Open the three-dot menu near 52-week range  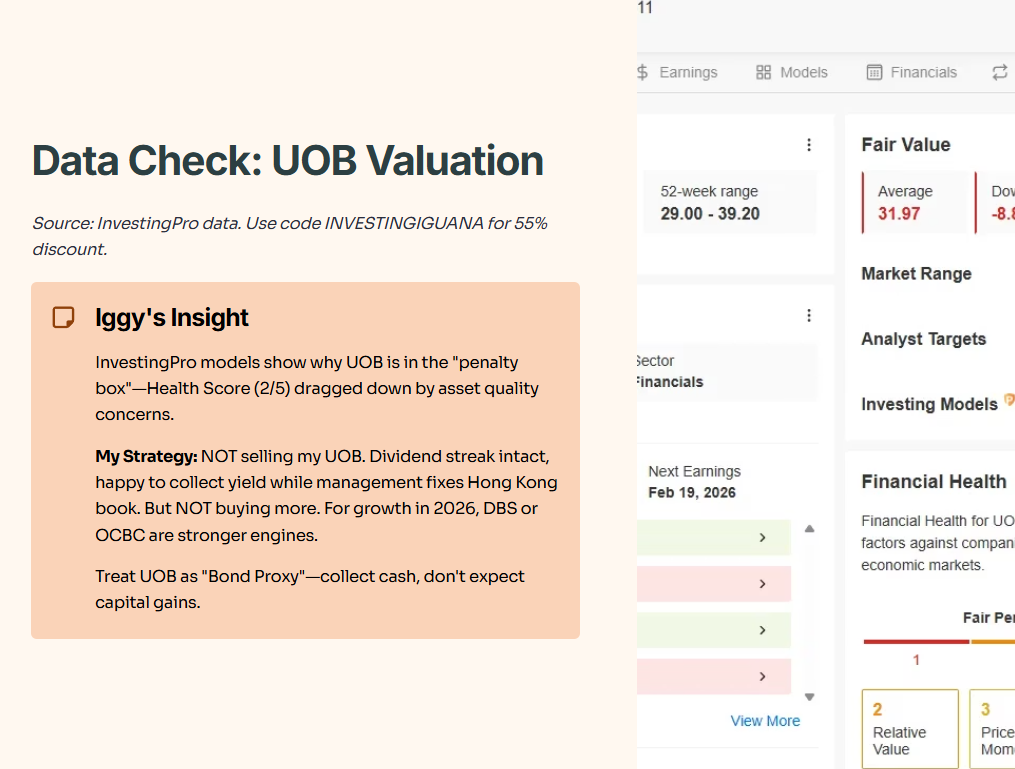pos(809,145)
